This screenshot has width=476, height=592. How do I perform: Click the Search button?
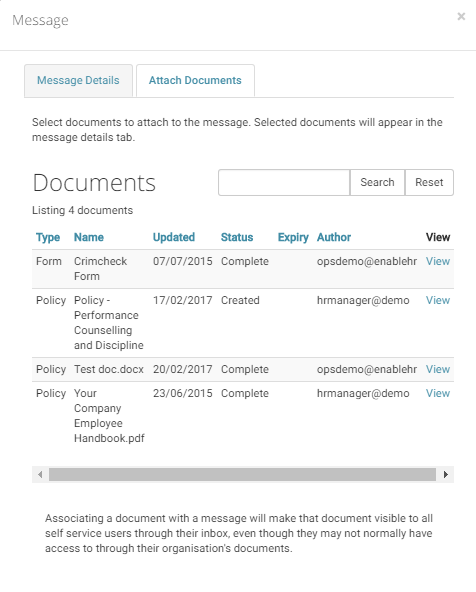377,182
